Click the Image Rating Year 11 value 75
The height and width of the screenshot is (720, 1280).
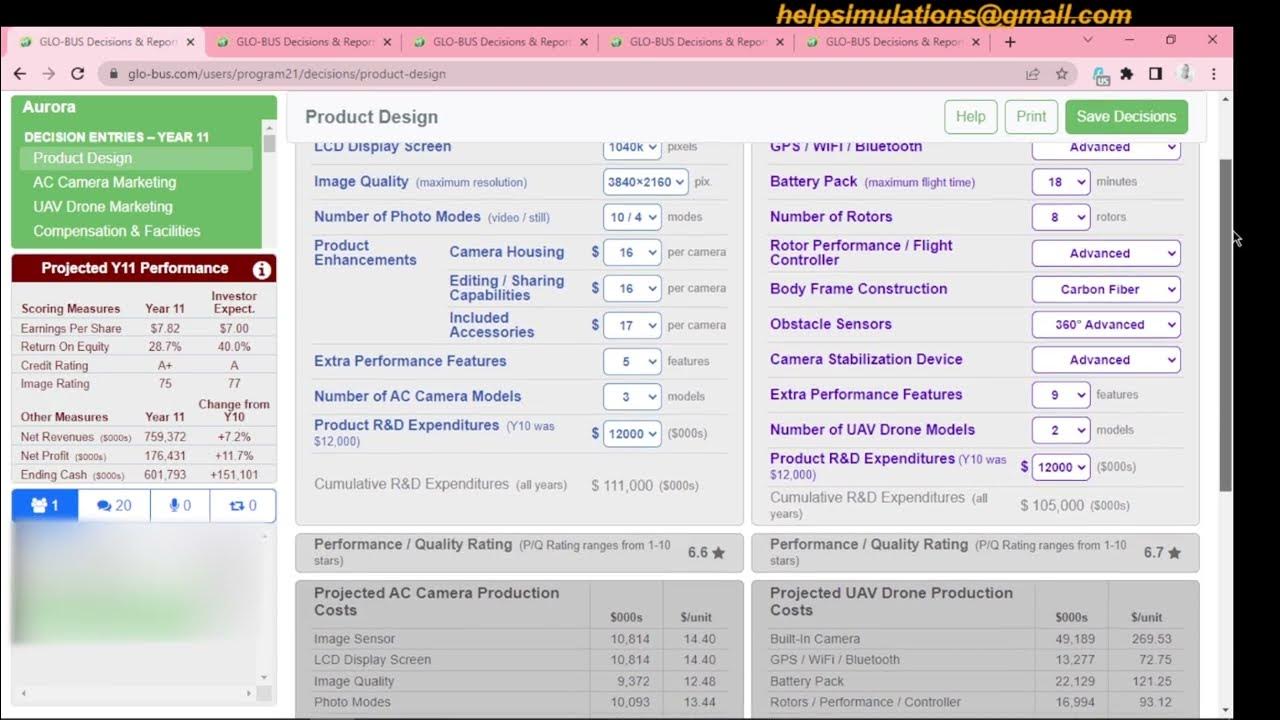tap(165, 384)
